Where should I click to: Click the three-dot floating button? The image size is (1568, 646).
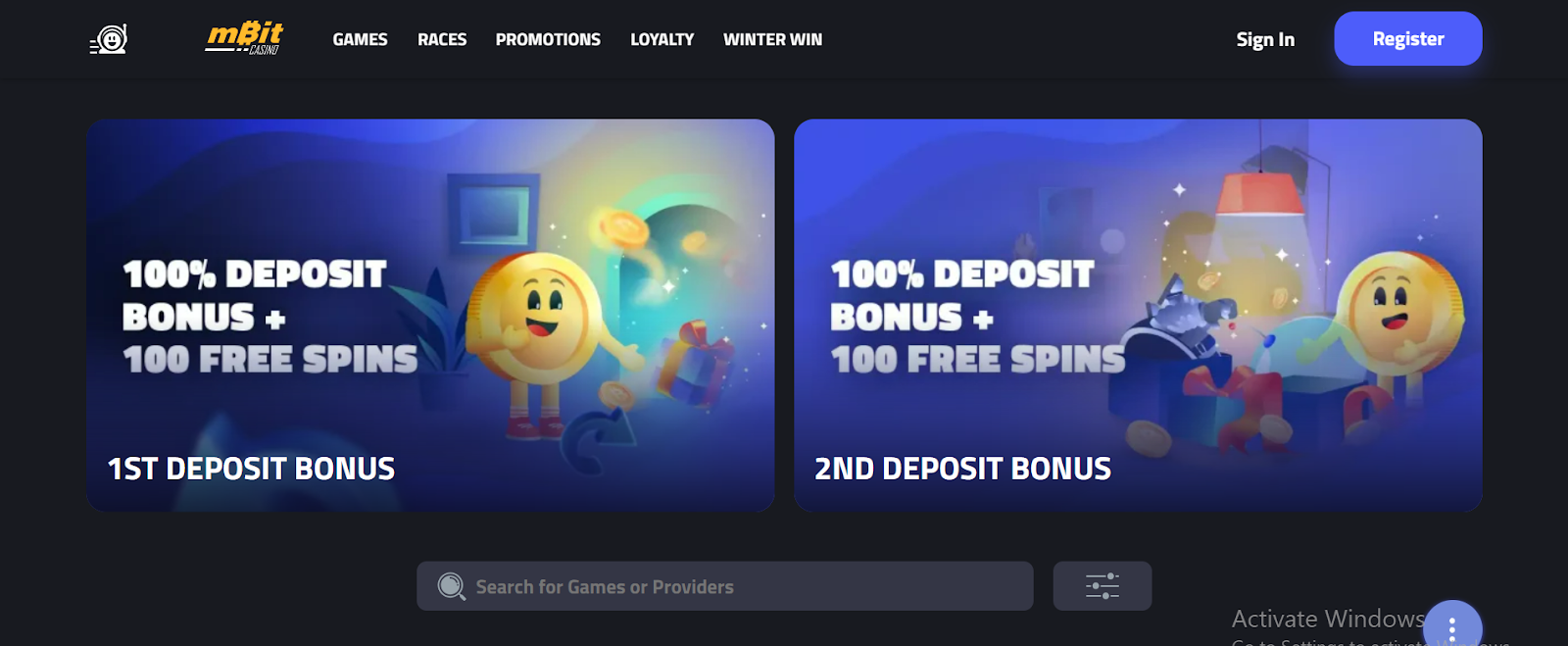(1451, 627)
